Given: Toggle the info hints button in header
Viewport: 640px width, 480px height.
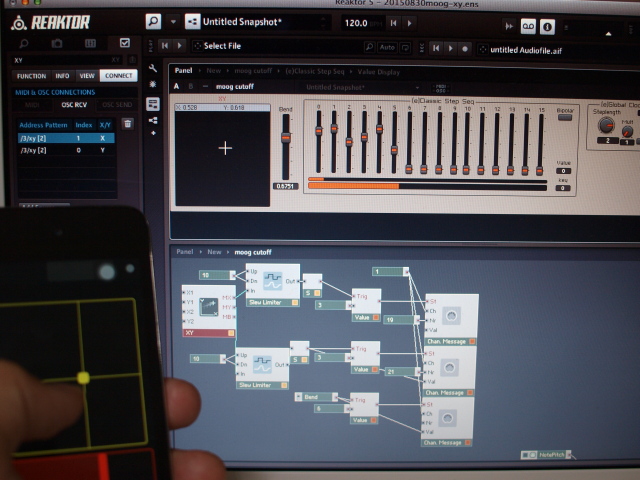Looking at the screenshot, I should point(547,27).
